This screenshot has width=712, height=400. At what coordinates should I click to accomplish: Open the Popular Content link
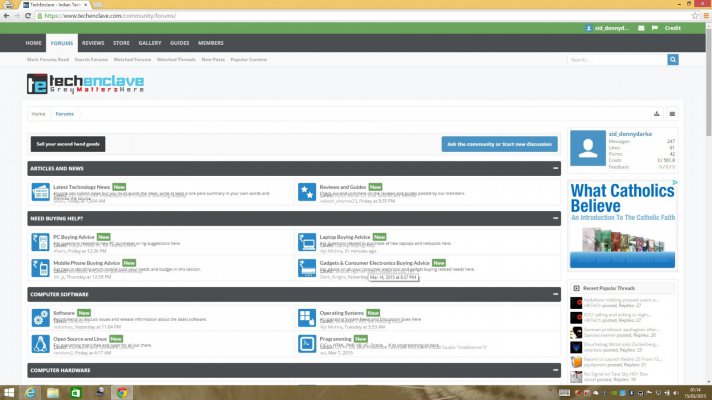coord(249,59)
